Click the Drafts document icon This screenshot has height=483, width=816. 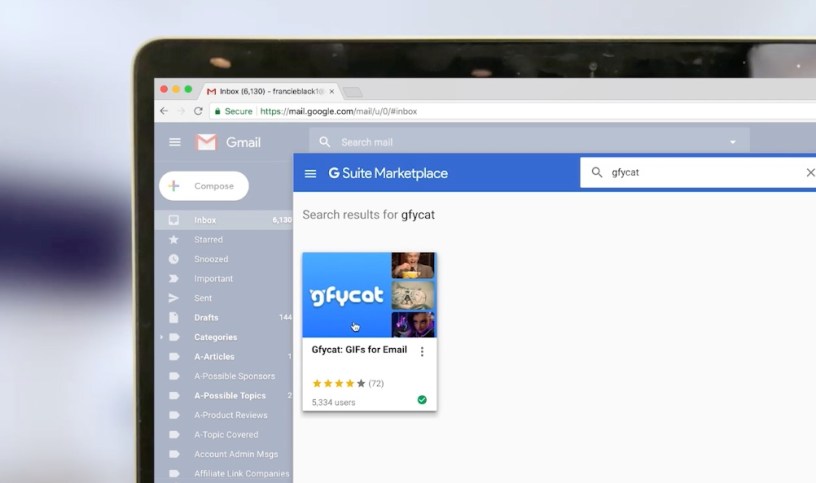tap(174, 317)
